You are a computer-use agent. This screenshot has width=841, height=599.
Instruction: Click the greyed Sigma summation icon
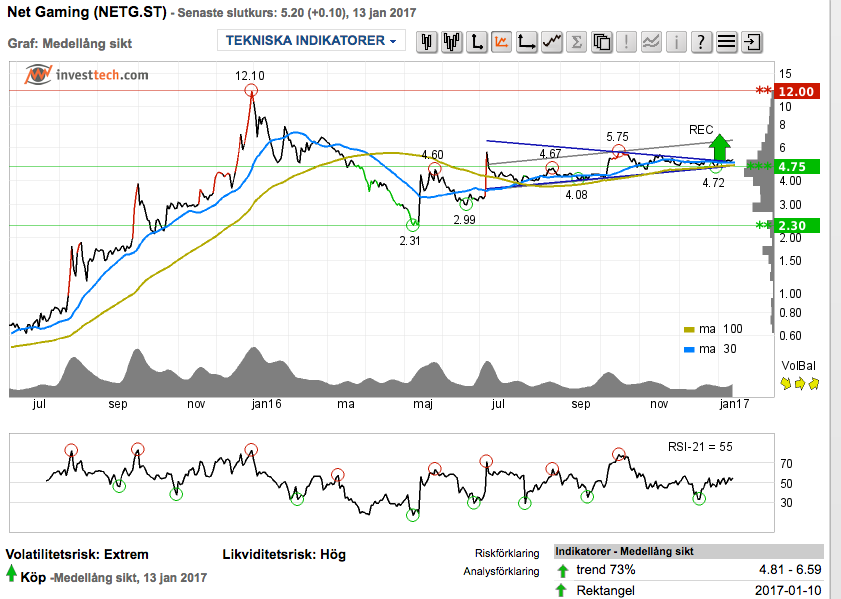coord(577,41)
